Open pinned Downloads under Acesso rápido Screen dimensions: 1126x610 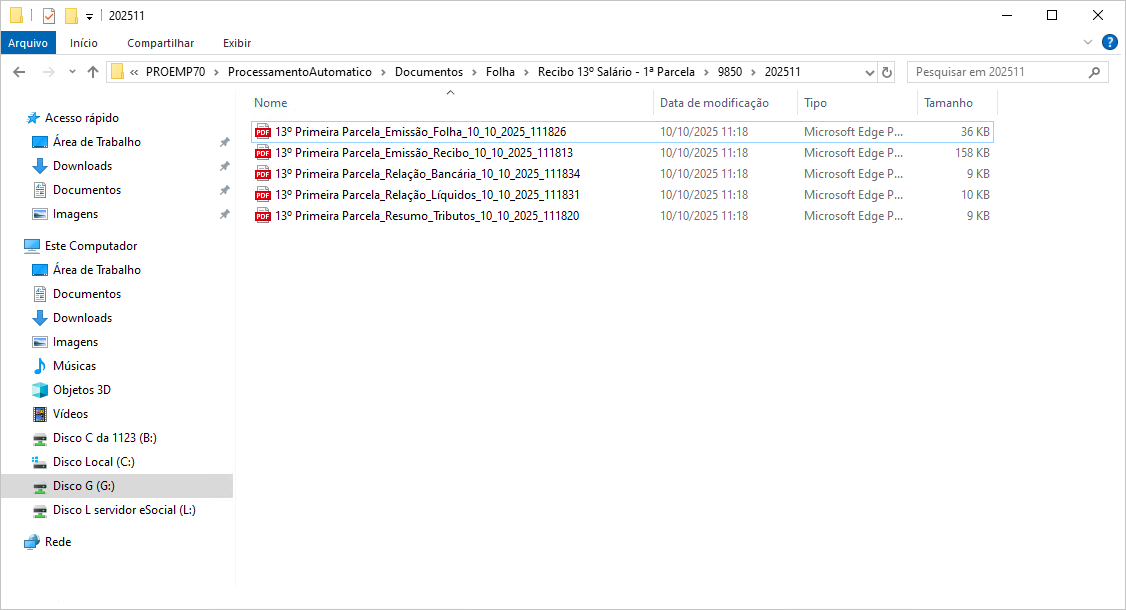coord(82,166)
